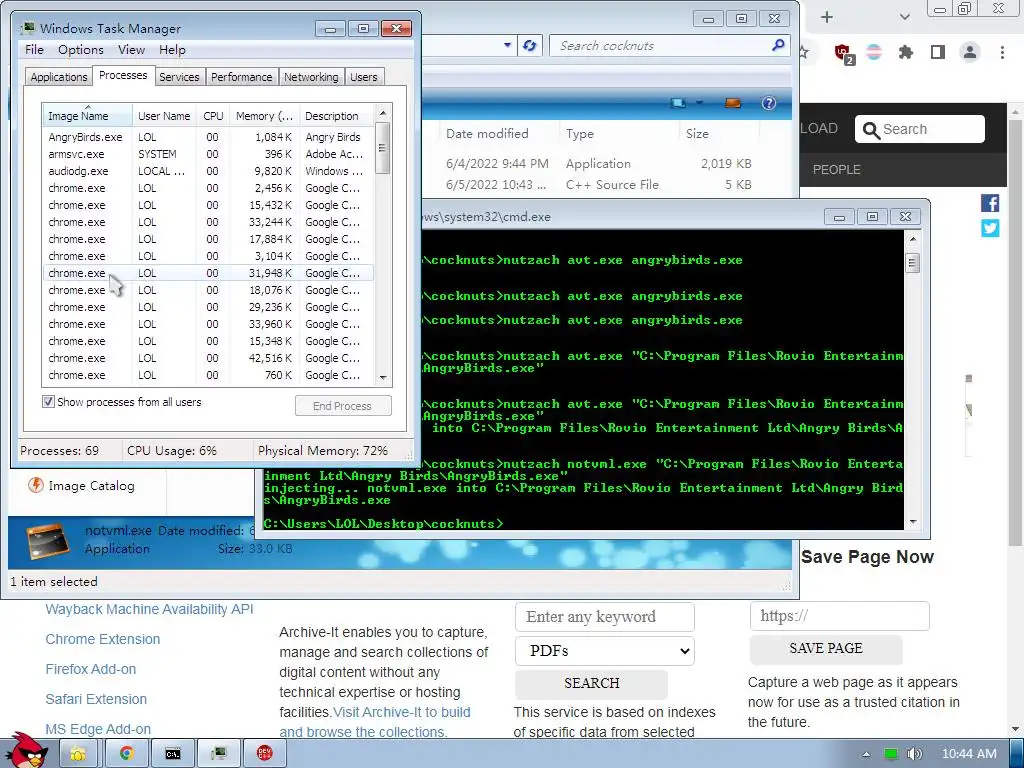Open Chrome three-dot menu
The height and width of the screenshot is (768, 1024).
1002,52
